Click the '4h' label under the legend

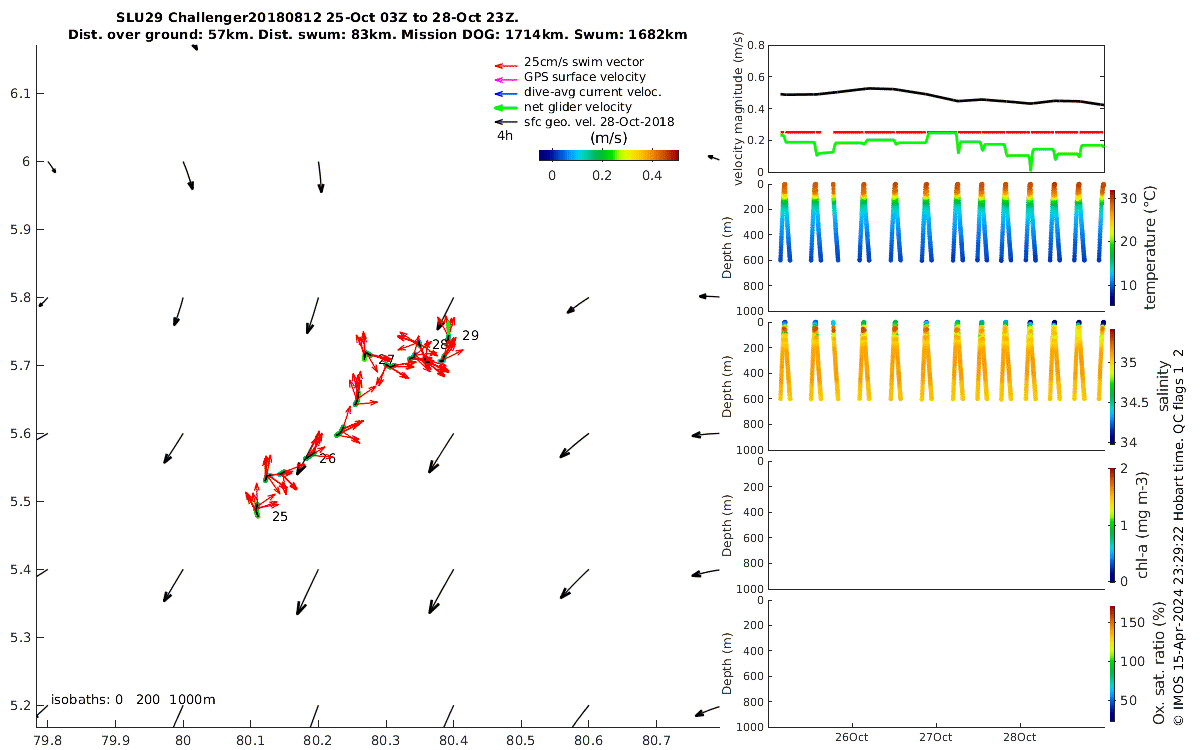coord(505,136)
